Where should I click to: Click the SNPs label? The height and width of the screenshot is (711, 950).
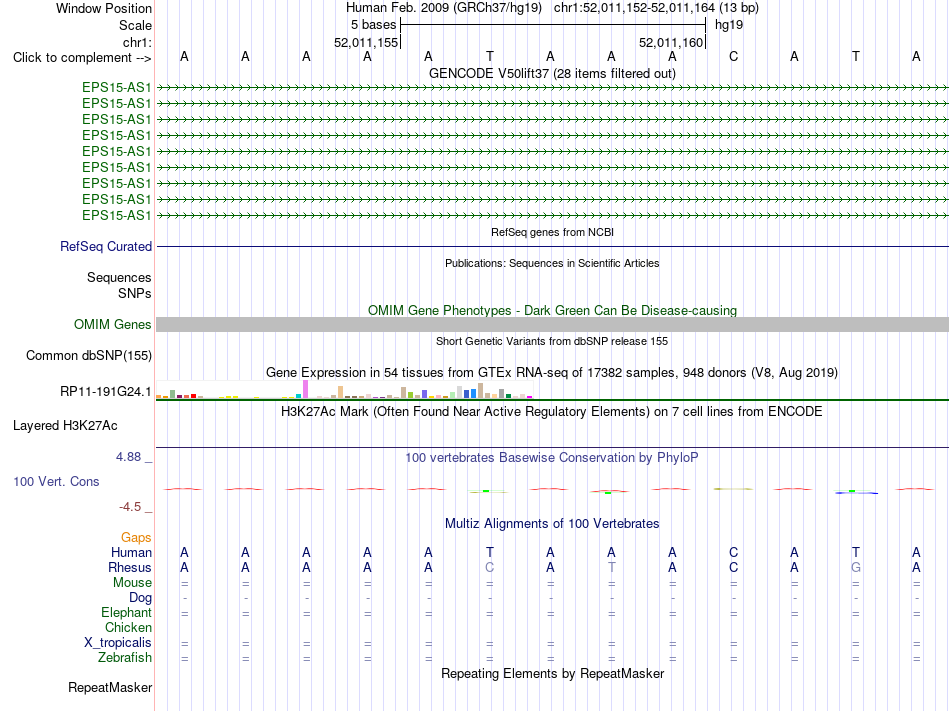(x=135, y=293)
